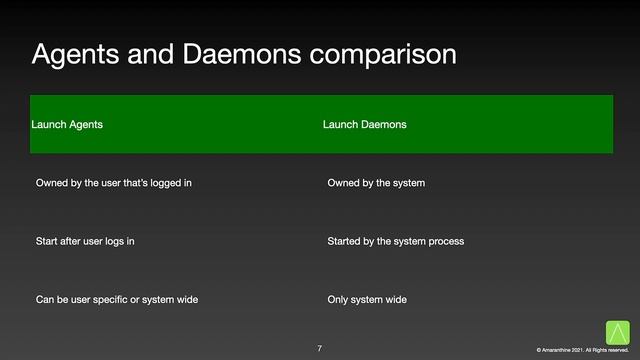Click the Amaranthine 2021 copyright notice
Viewport: 640px width, 360px height.
(582, 350)
